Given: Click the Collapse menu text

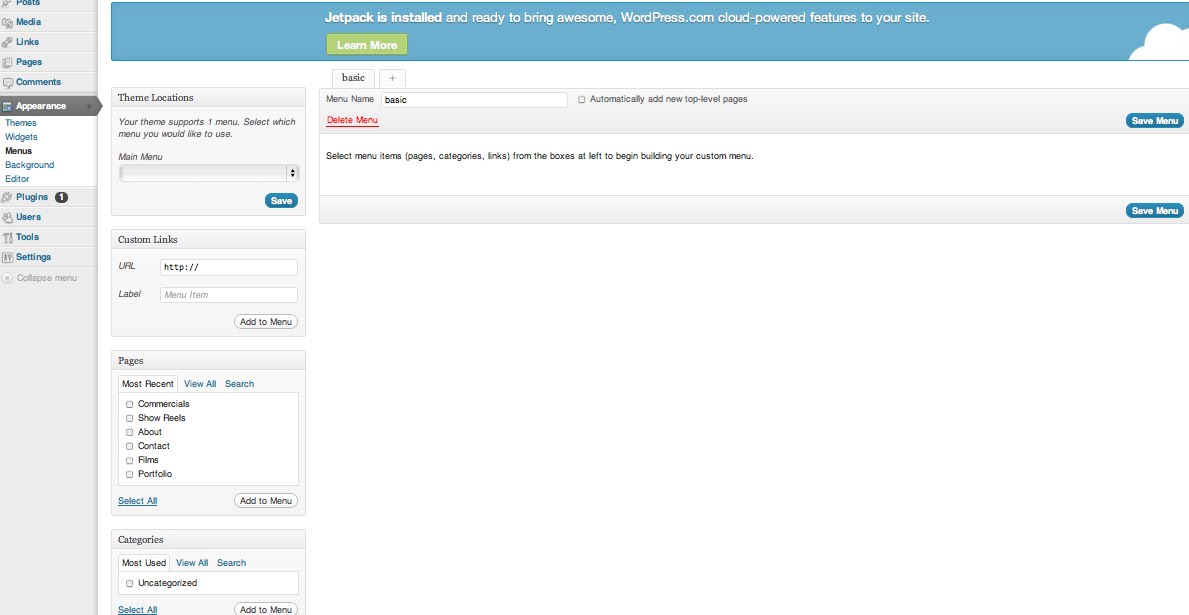Looking at the screenshot, I should point(47,278).
